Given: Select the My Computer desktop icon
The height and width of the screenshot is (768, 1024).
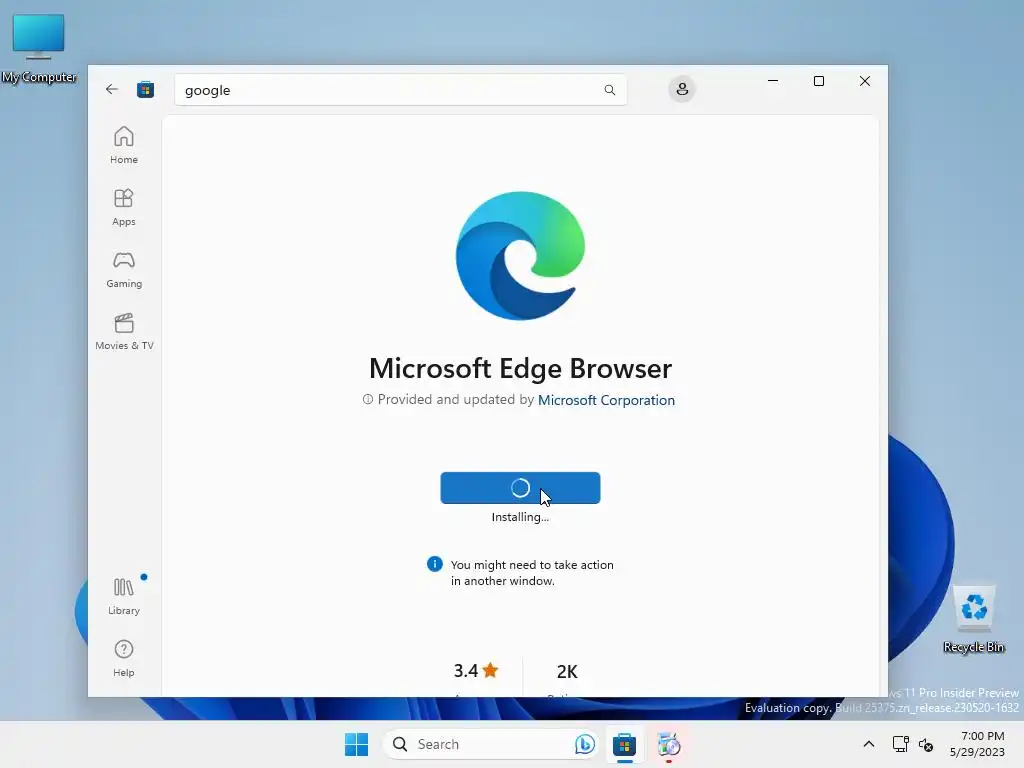Looking at the screenshot, I should coord(39,48).
